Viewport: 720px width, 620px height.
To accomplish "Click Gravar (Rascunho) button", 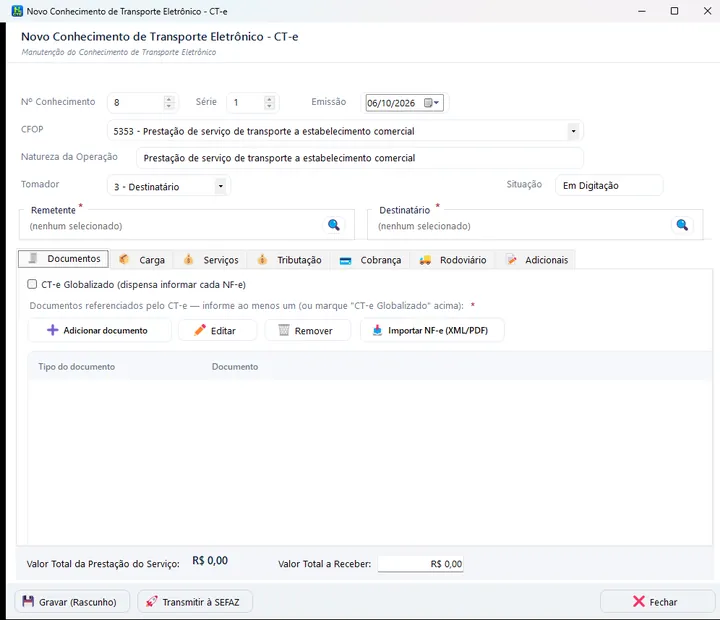I will click(x=72, y=602).
